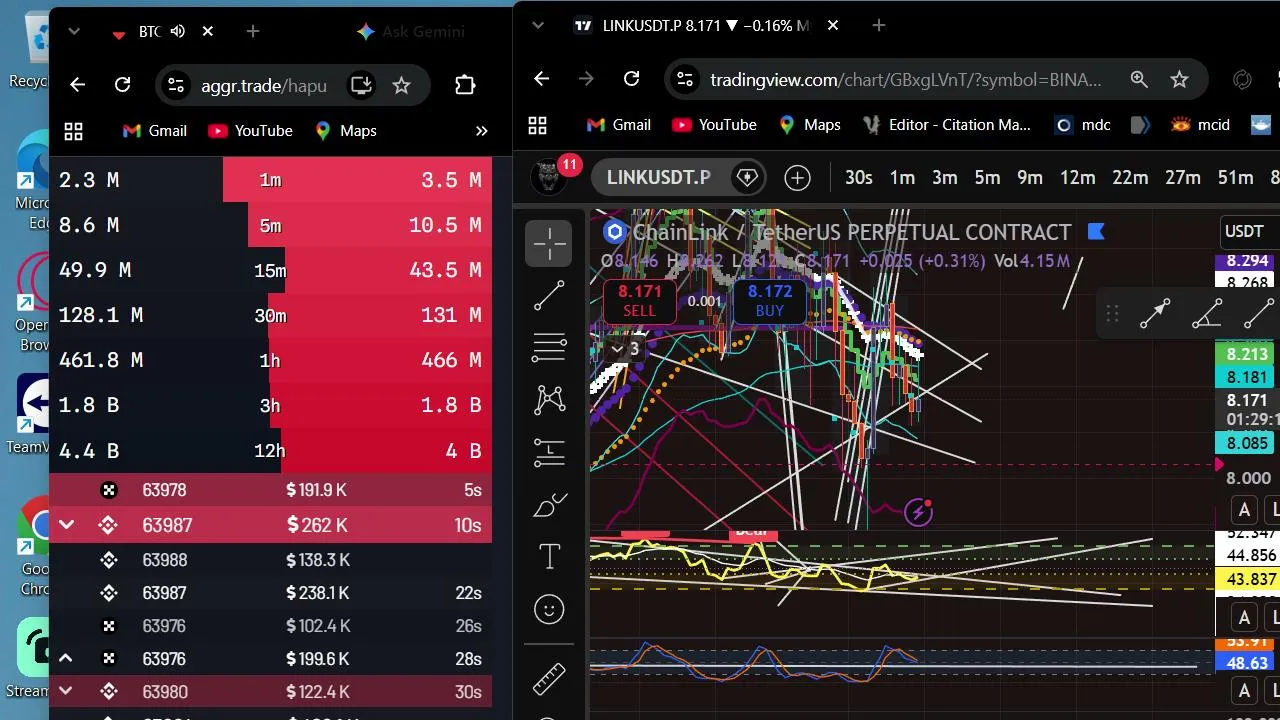The height and width of the screenshot is (720, 1280).
Task: Open the YouTube bookmark in aggr.trade window
Action: 250,131
